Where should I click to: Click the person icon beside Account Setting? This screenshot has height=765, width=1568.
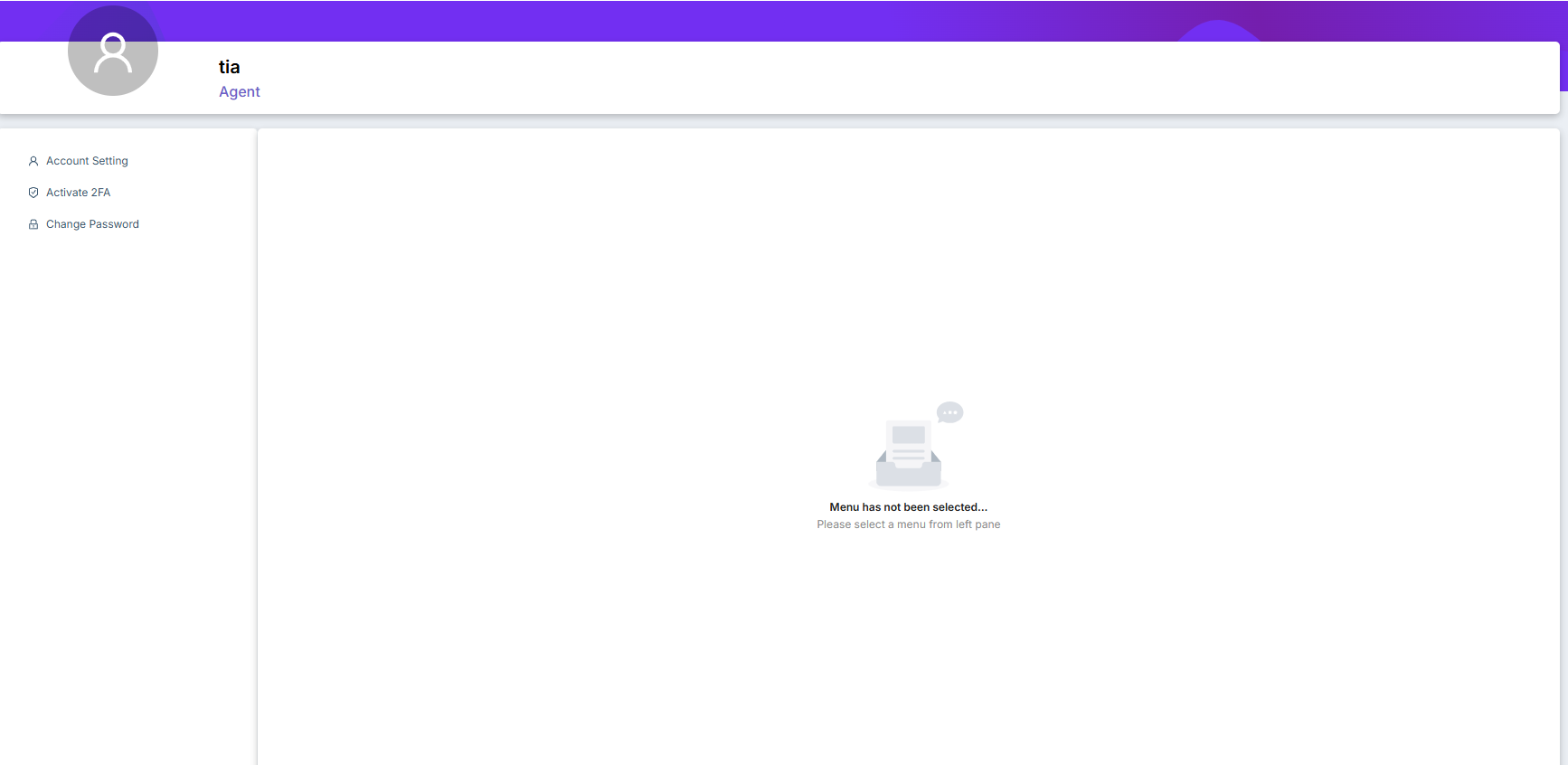pos(33,161)
